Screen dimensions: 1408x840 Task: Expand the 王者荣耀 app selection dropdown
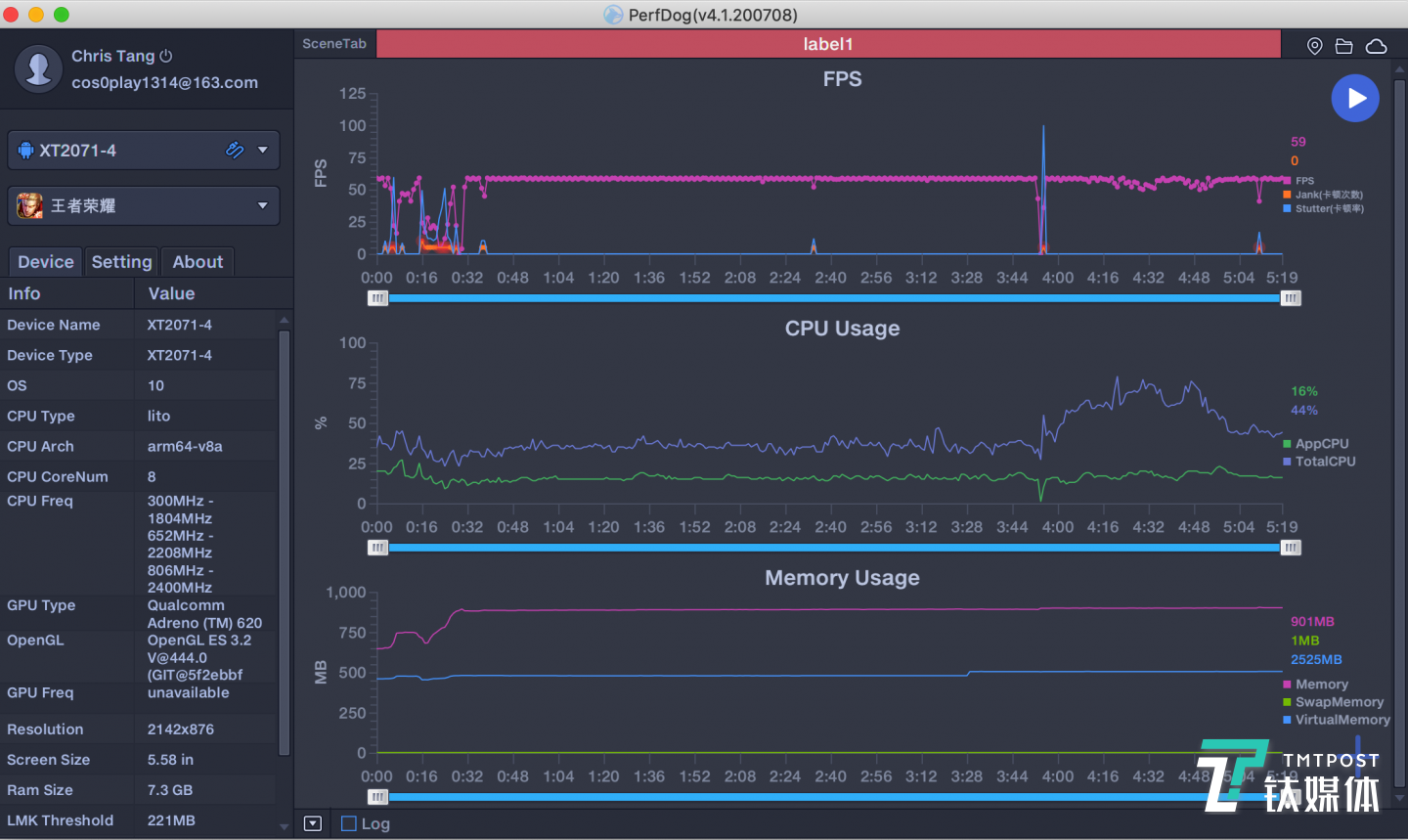(262, 205)
